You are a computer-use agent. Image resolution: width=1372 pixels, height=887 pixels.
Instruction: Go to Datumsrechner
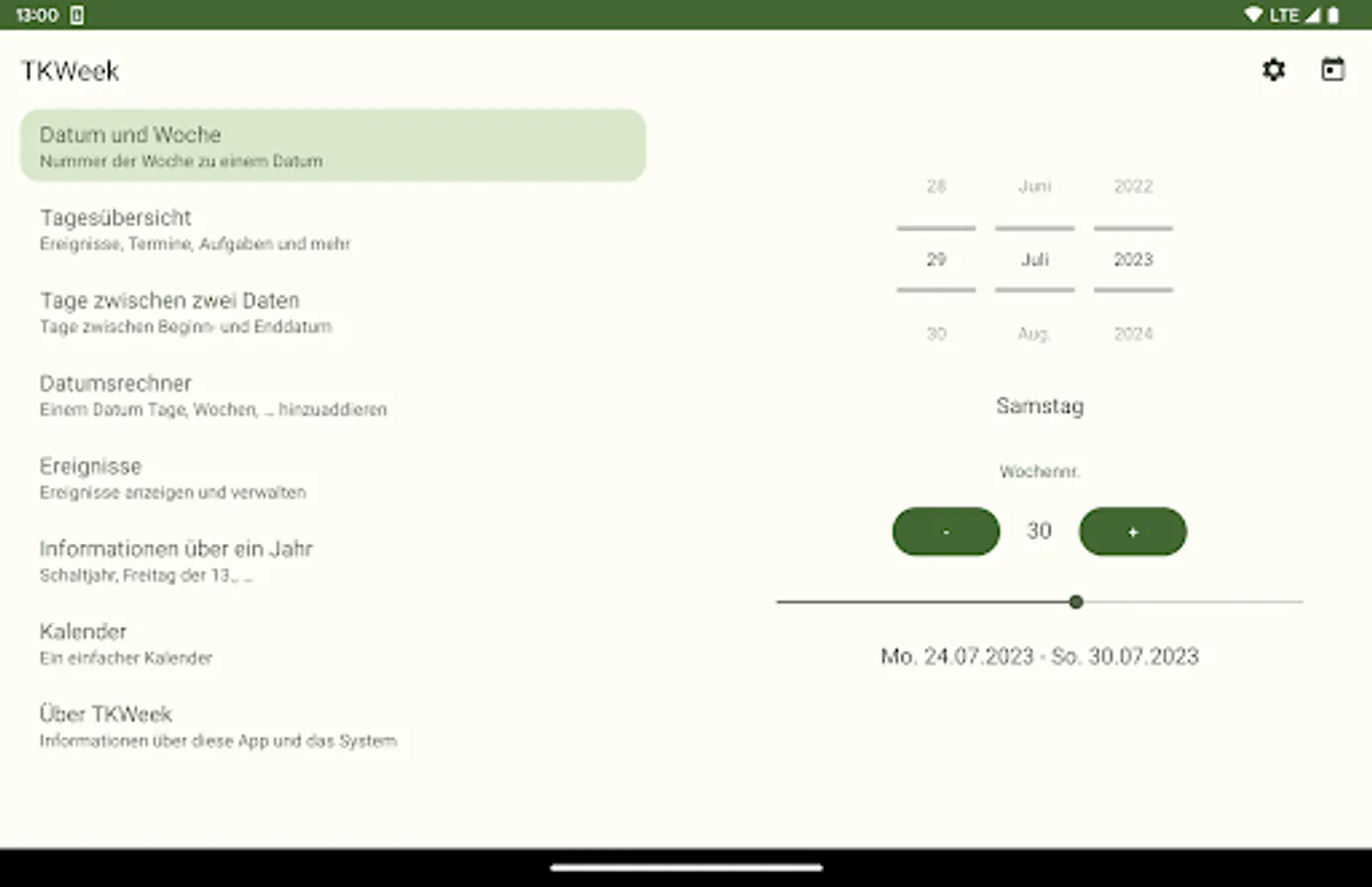point(333,394)
